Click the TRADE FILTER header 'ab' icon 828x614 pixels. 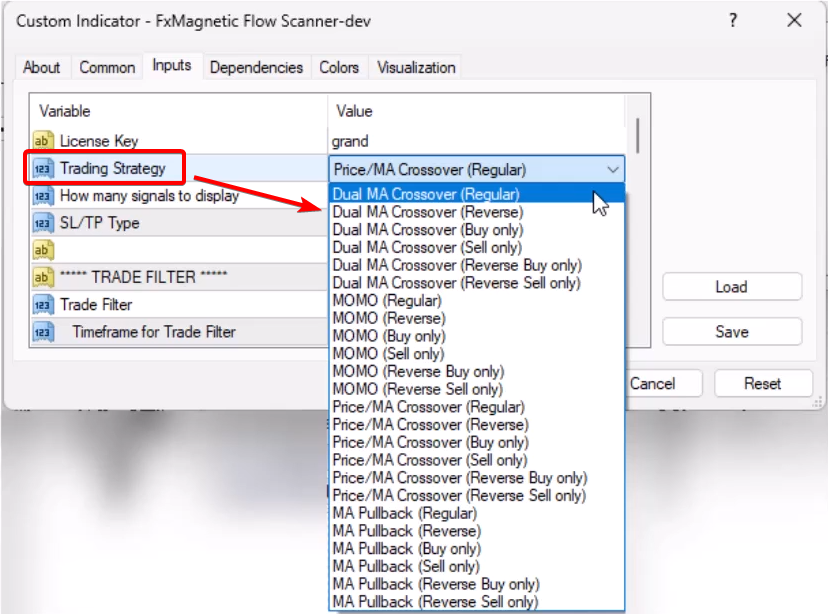(43, 277)
